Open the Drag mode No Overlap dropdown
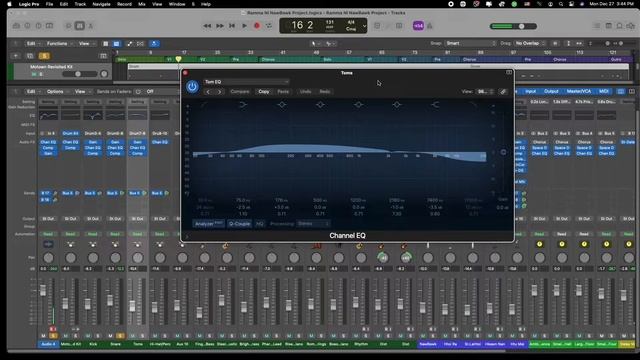The height and width of the screenshot is (360, 640). click(530, 43)
